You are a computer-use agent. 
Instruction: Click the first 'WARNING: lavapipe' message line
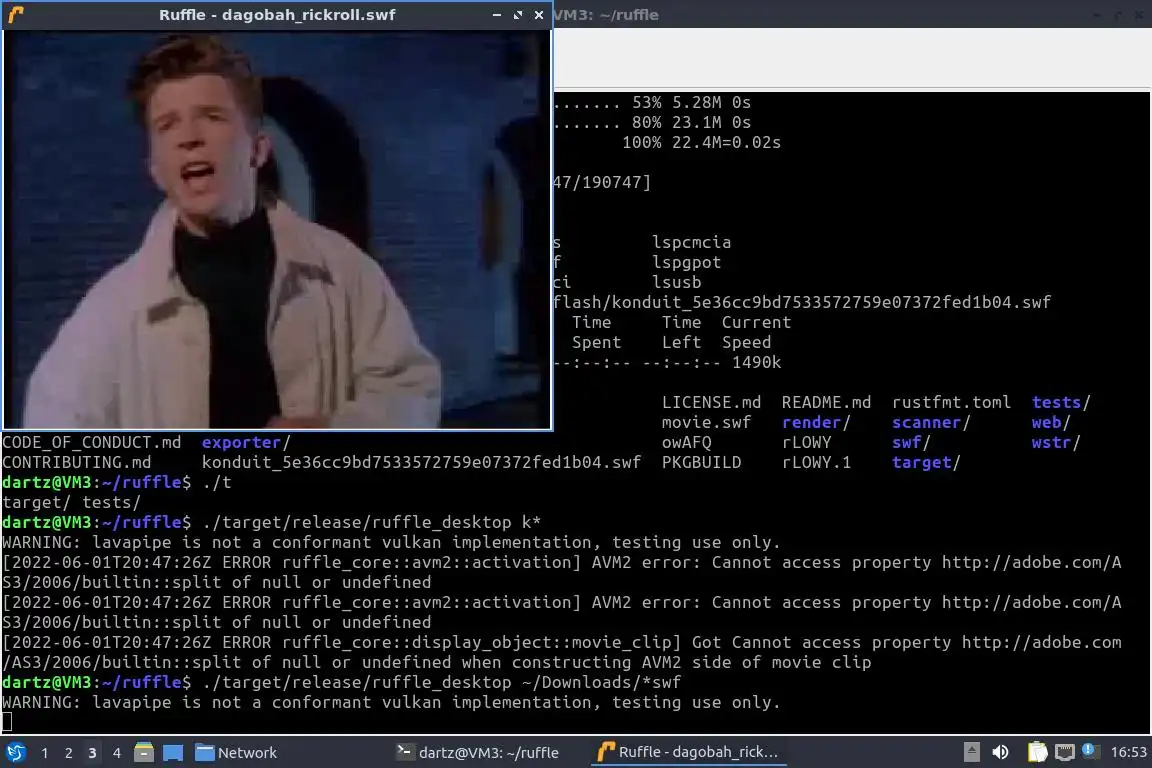pyautogui.click(x=391, y=542)
